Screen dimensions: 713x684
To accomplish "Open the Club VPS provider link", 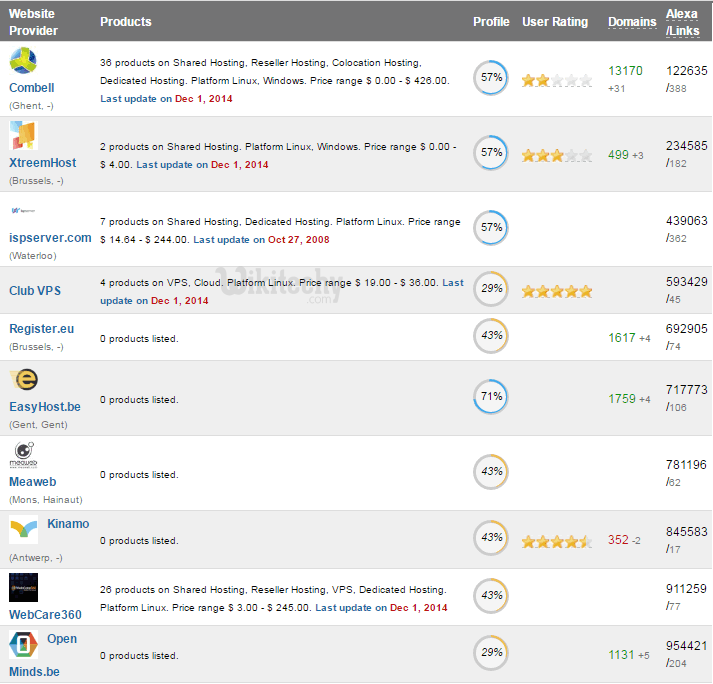I will pyautogui.click(x=35, y=291).
